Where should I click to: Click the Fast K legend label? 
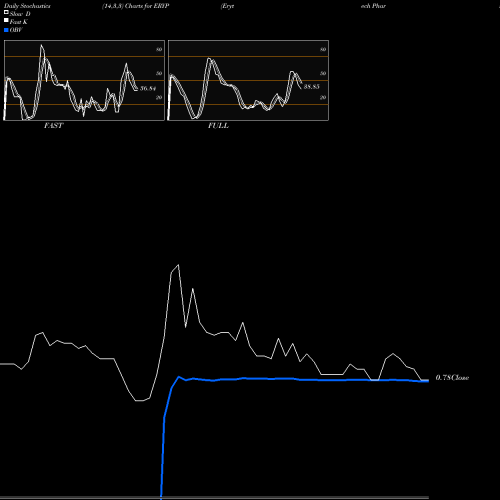click(19, 22)
